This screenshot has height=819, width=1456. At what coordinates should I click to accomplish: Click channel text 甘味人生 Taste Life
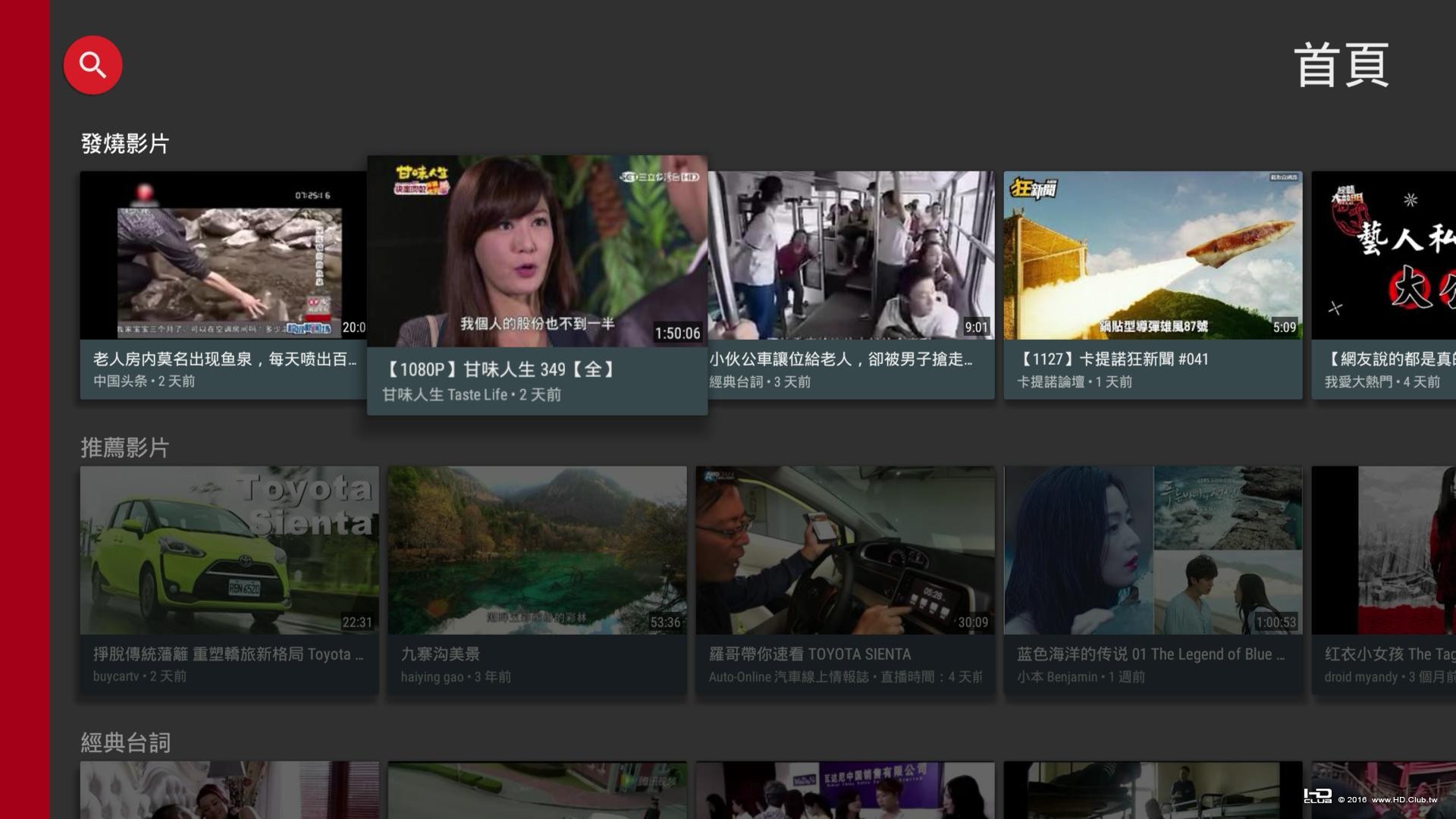point(445,394)
